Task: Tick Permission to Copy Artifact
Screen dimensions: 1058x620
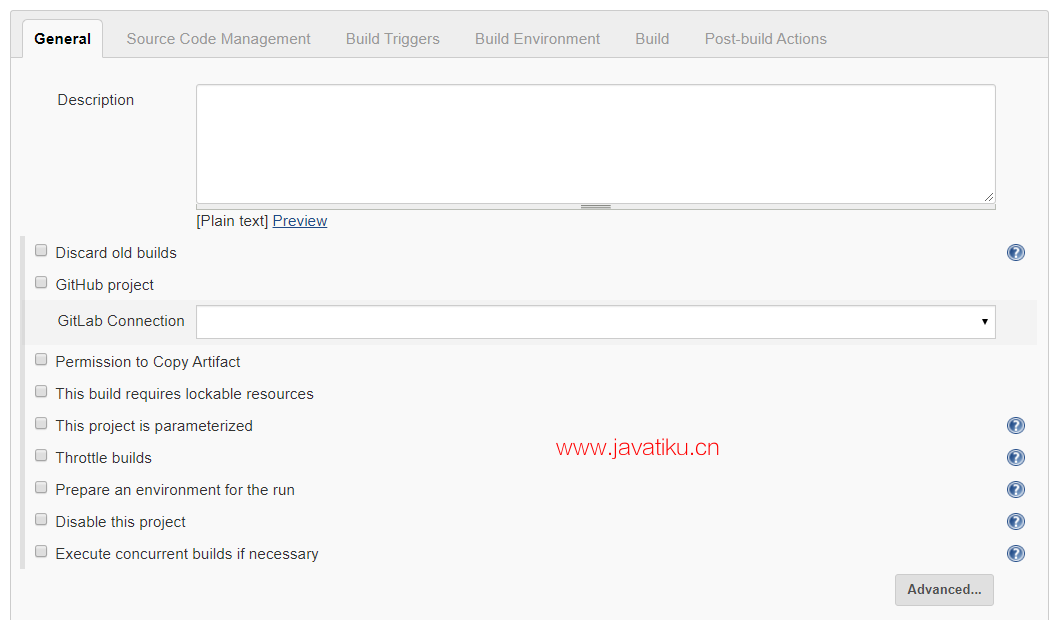Action: (41, 360)
